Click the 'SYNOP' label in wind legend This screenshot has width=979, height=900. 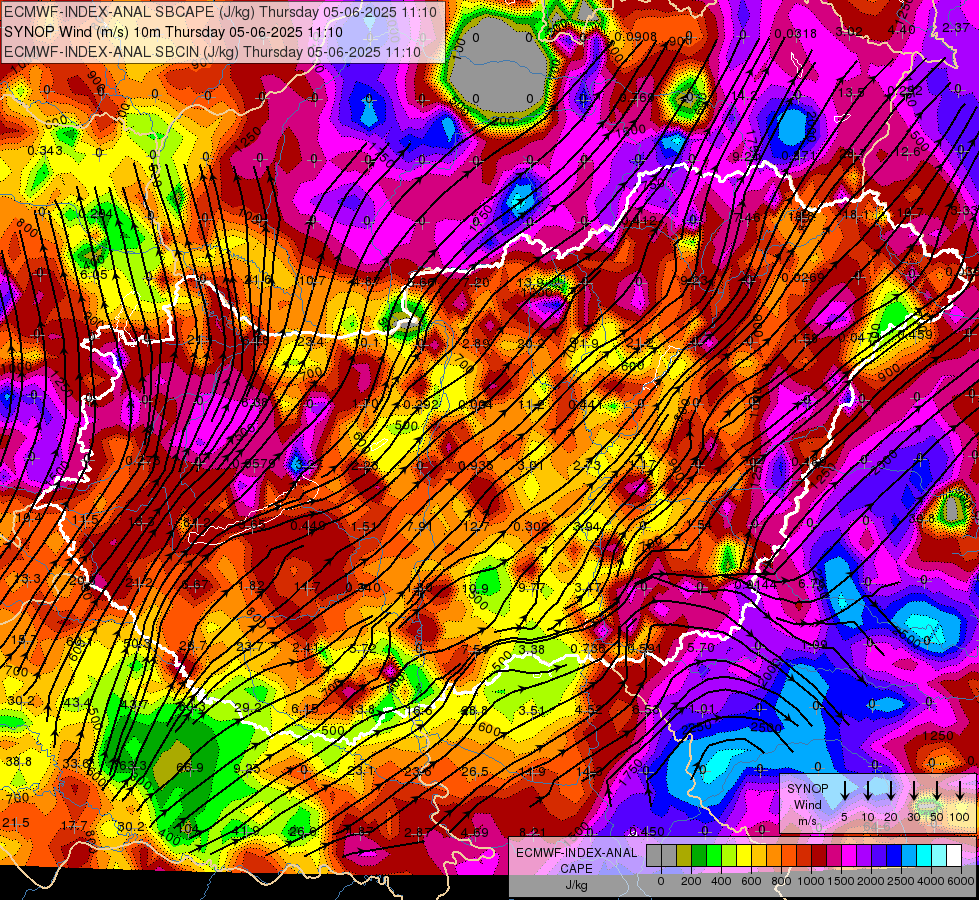[807, 788]
